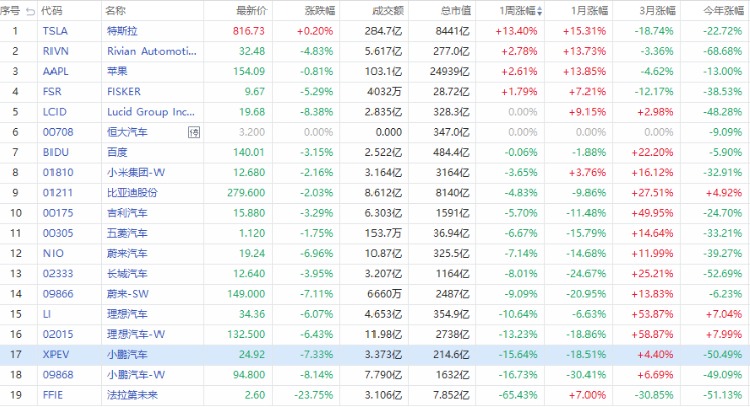Select the stock name 蔚来-SW
The image size is (750, 407).
tap(128, 294)
